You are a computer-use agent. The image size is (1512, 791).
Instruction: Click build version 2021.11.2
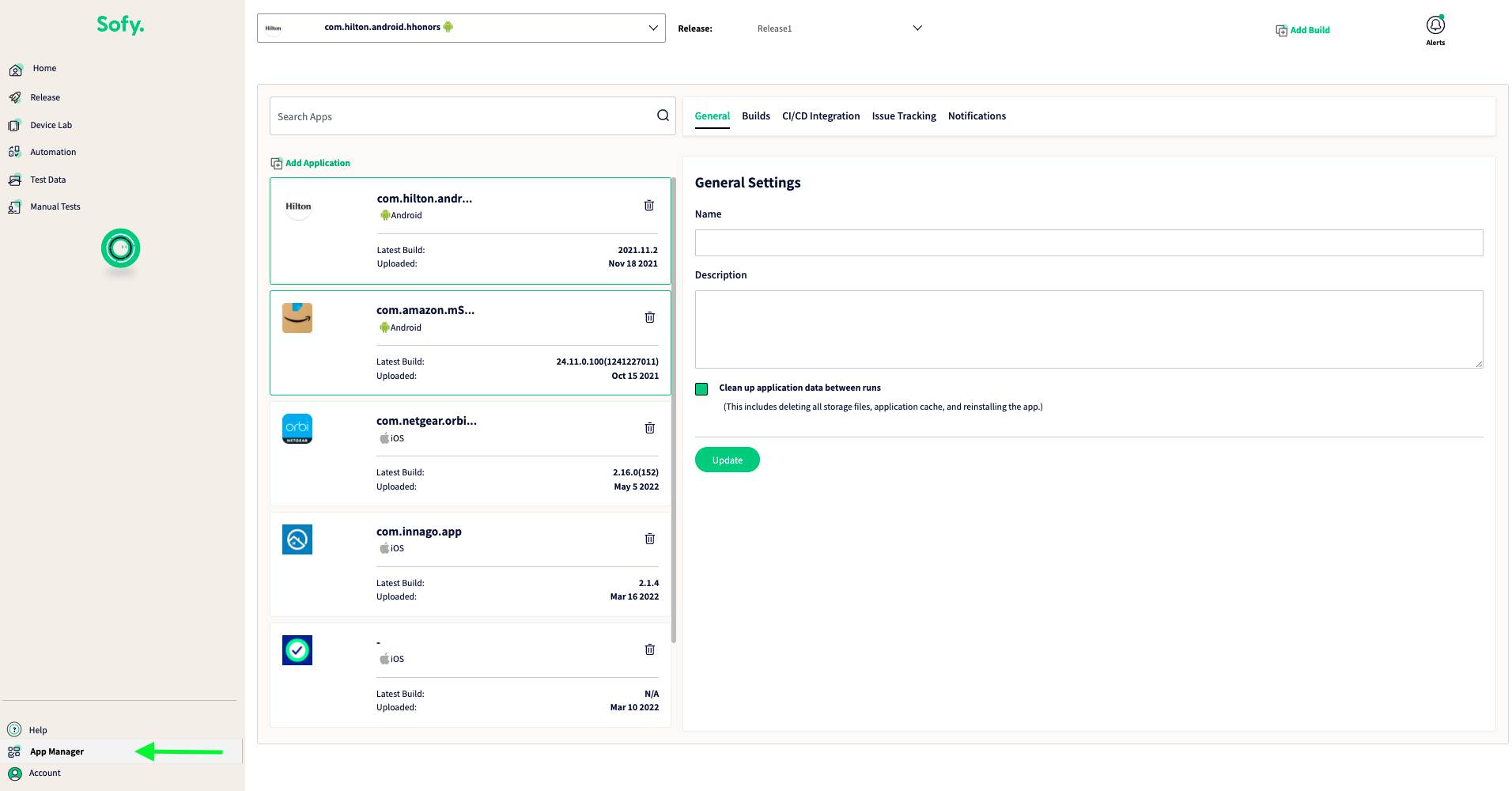click(637, 250)
